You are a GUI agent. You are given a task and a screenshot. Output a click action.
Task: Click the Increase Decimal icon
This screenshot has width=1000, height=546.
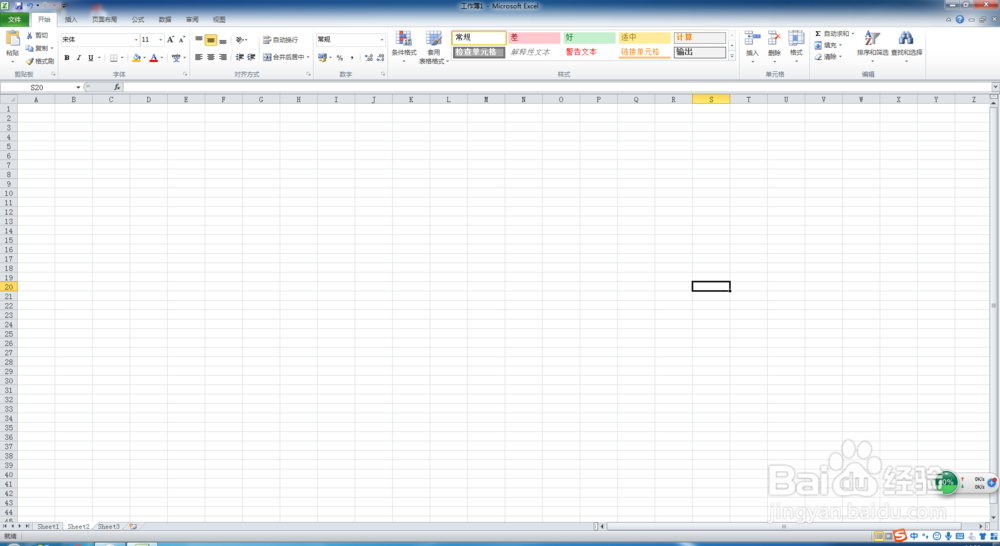point(369,58)
